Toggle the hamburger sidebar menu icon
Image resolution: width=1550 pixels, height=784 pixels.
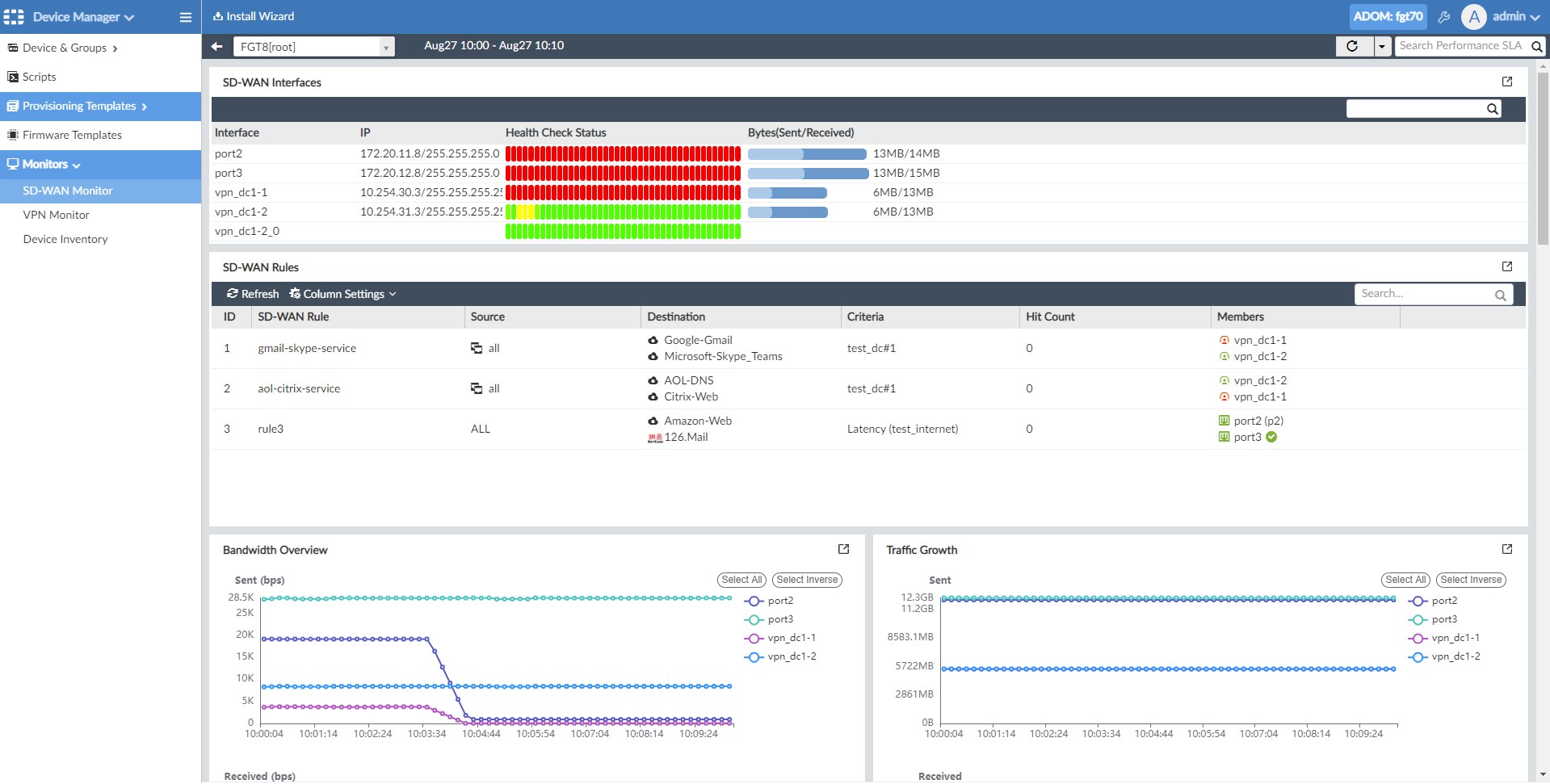[x=185, y=17]
